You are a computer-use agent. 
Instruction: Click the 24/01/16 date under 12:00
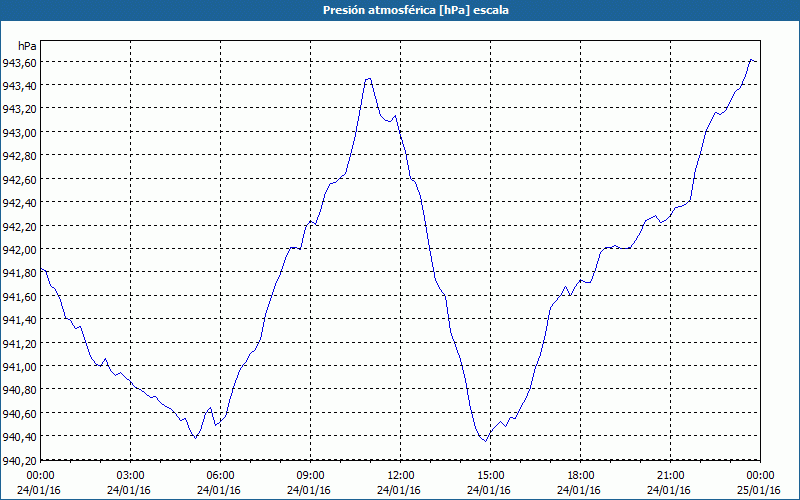(x=399, y=490)
